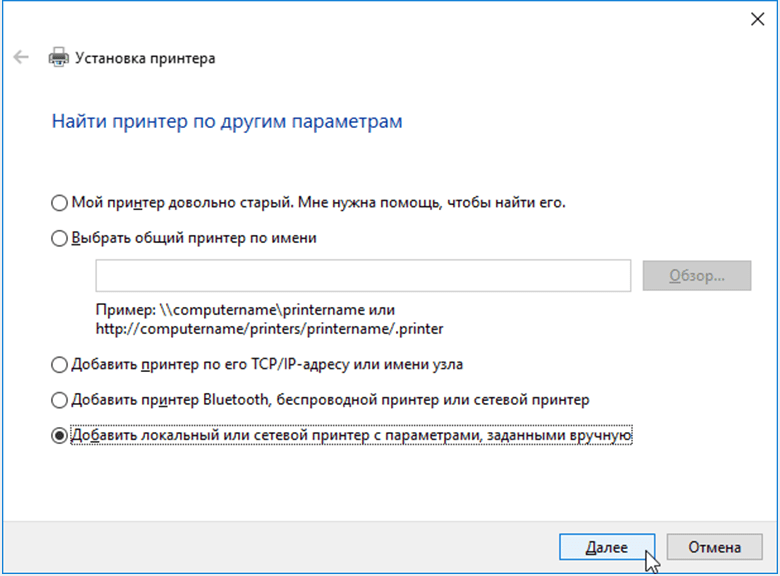Click the shared printer name text field

pos(363,275)
